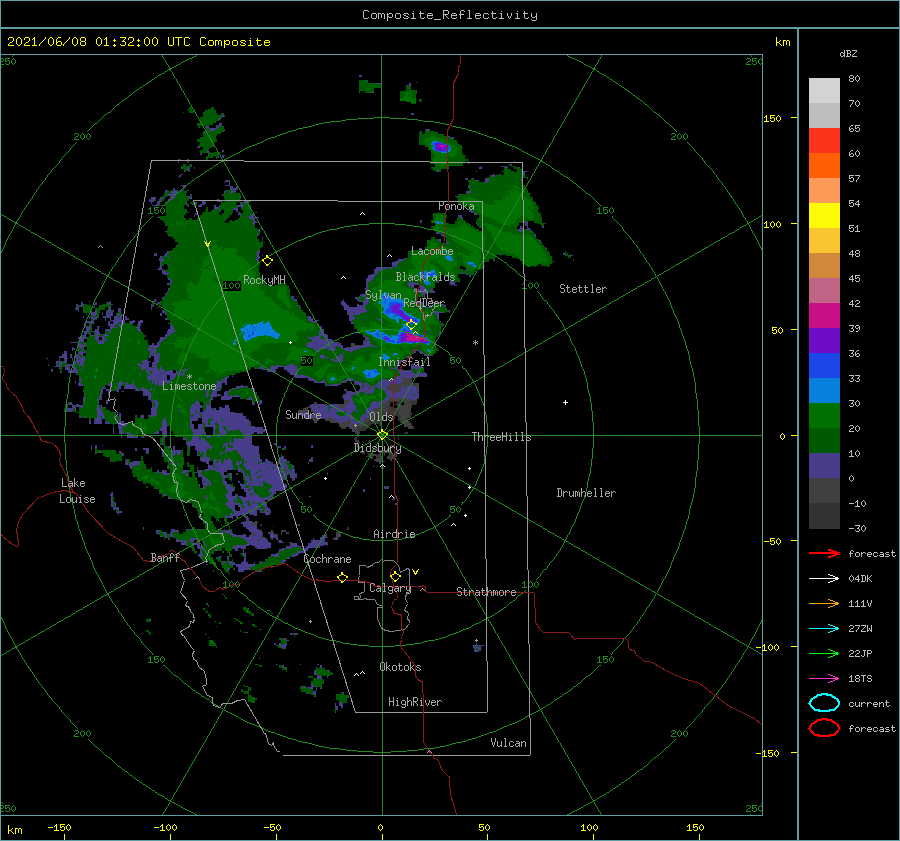The image size is (900, 841).
Task: Click the Banff label
Action: click(165, 557)
